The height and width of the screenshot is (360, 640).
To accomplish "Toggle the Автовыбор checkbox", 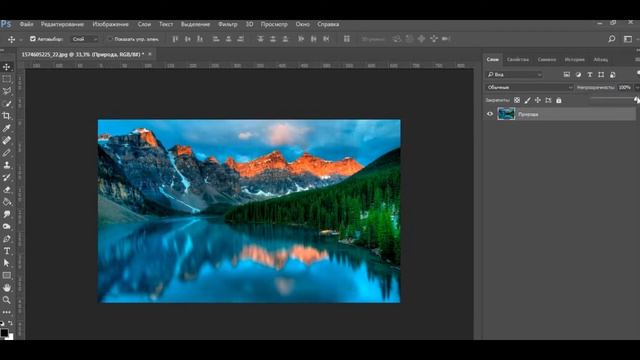I will [x=33, y=39].
